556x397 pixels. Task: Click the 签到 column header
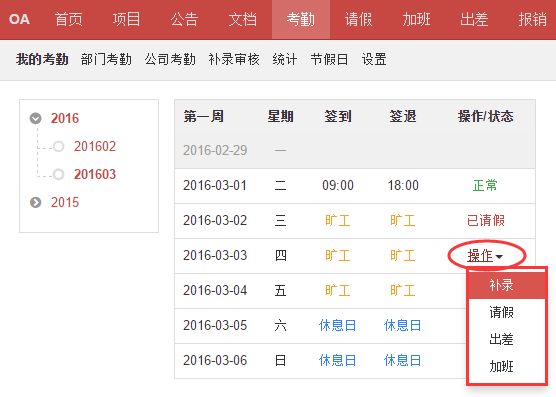coord(338,116)
